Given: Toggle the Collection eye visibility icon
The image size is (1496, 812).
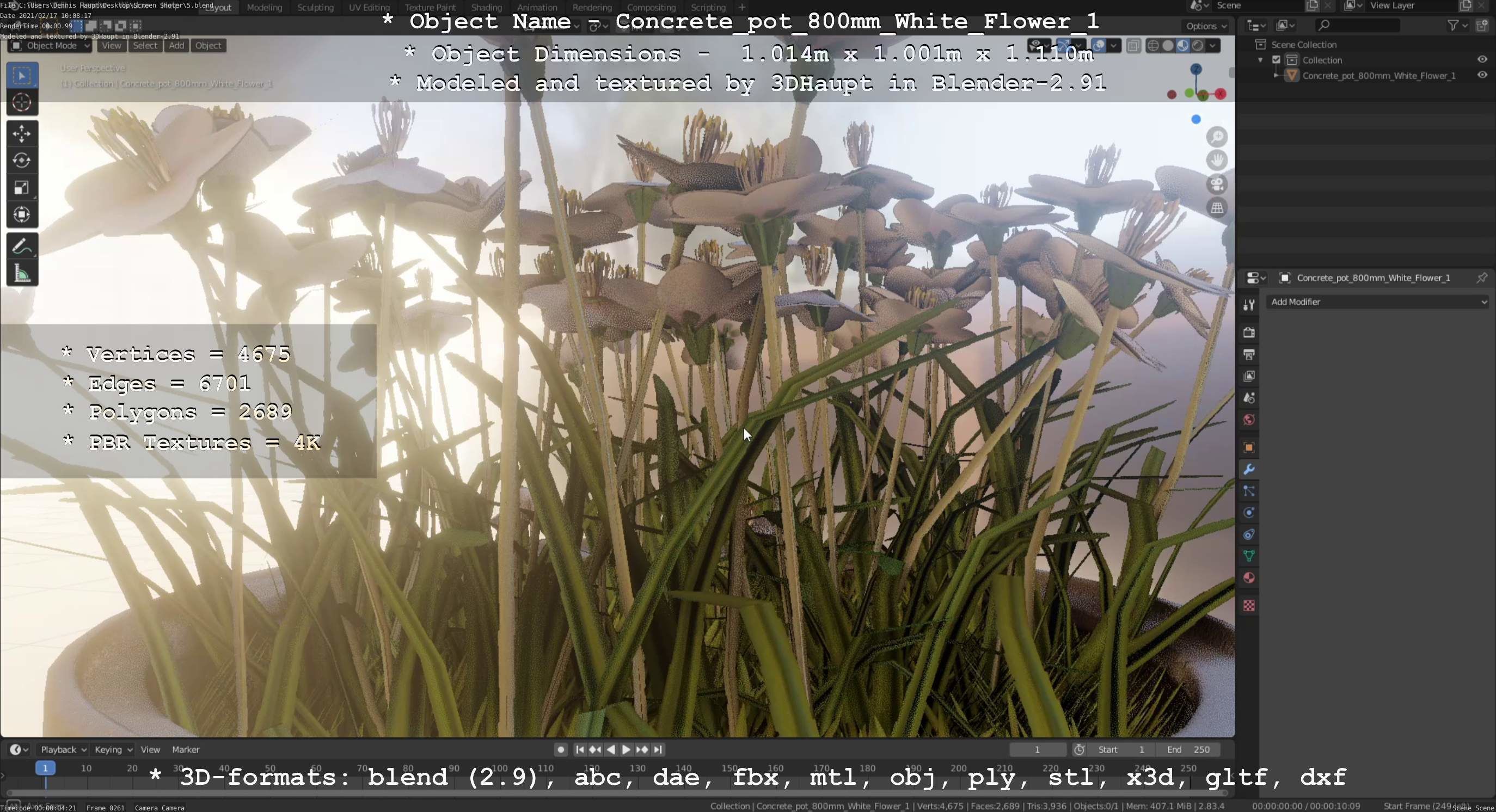Looking at the screenshot, I should pos(1481,59).
